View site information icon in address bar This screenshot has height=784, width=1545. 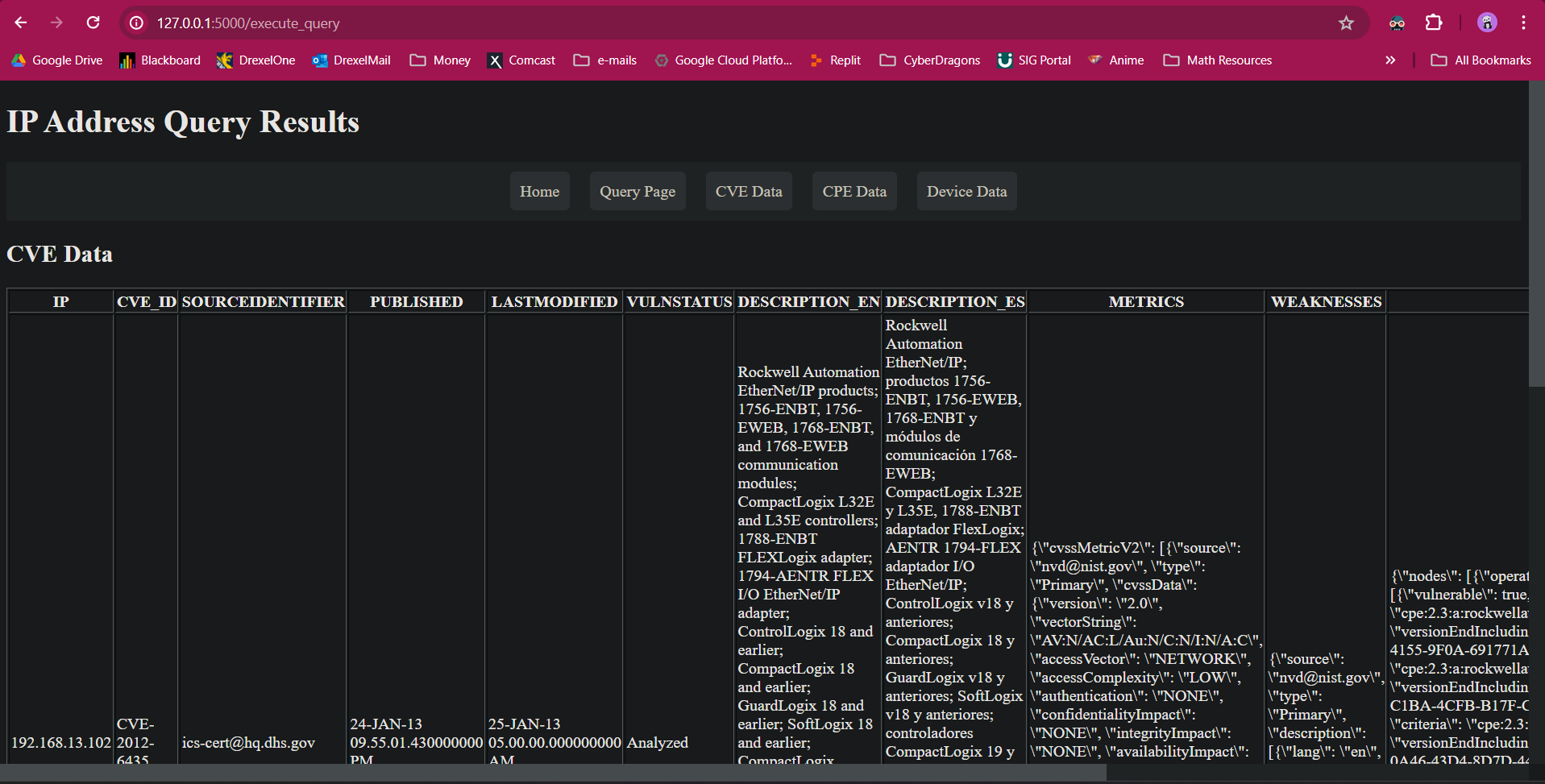pos(137,23)
